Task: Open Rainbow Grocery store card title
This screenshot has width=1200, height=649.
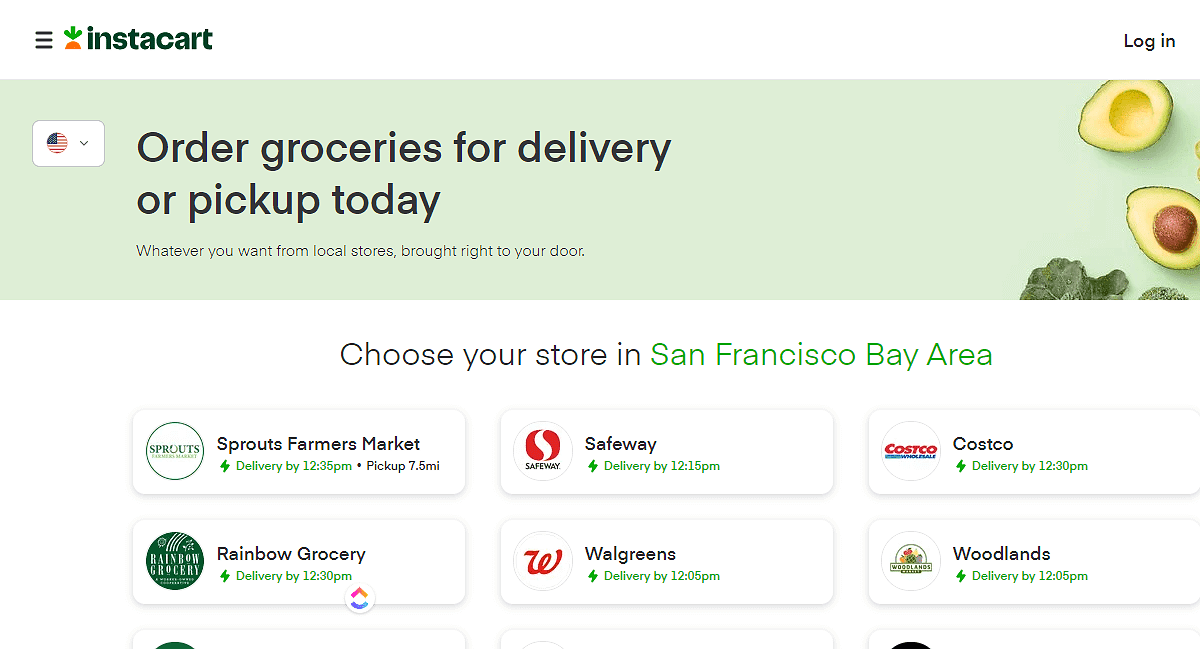Action: 291,553
